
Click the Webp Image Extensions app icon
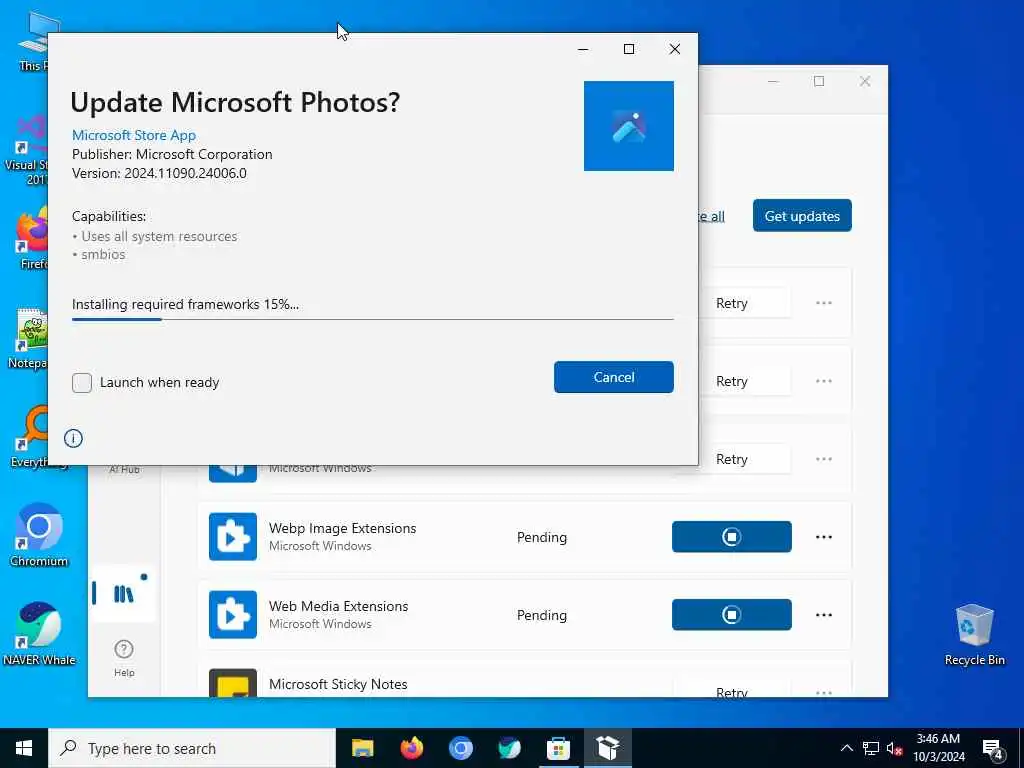(x=232, y=537)
